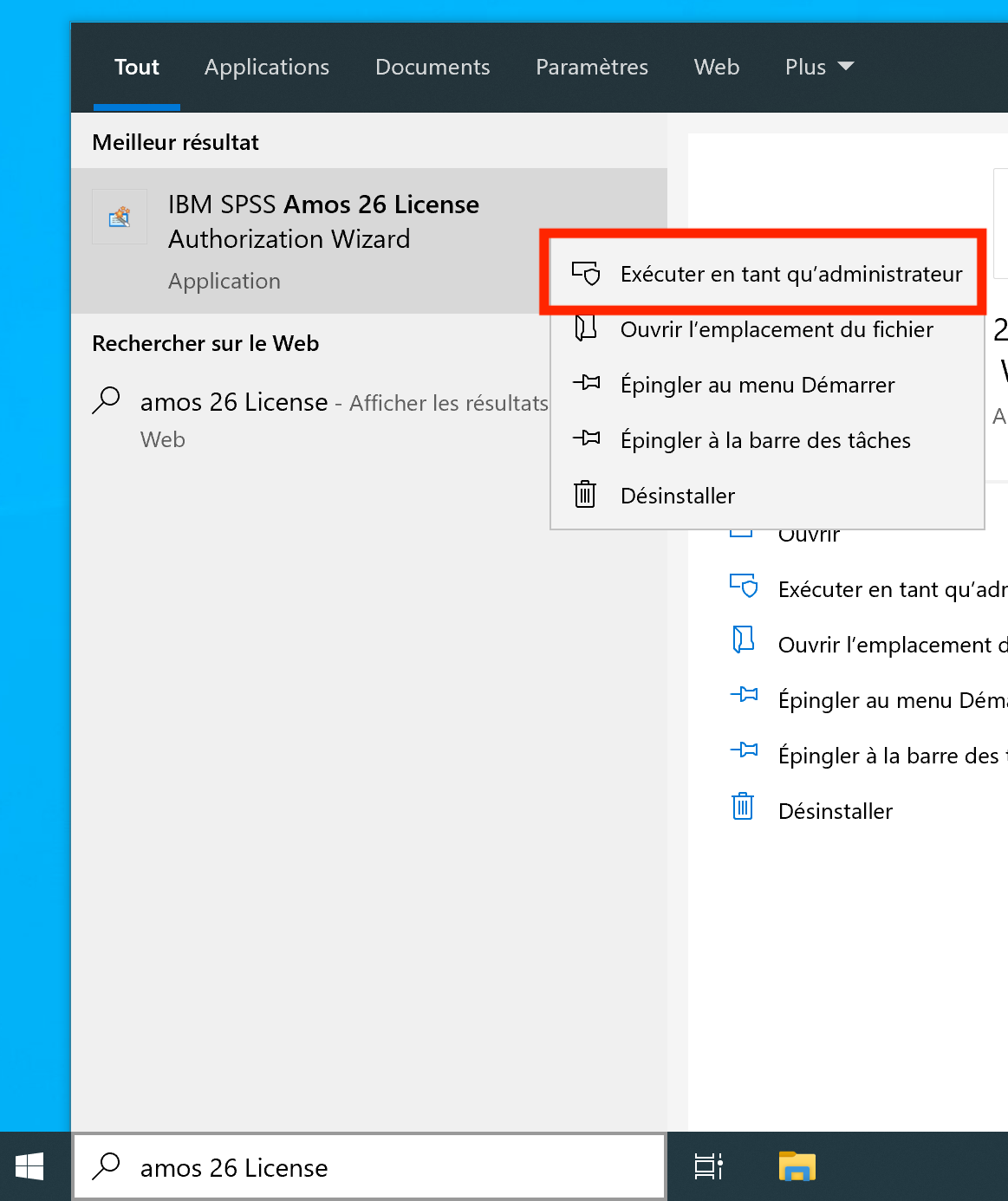
Task: Open Task View in the taskbar
Action: click(708, 1166)
